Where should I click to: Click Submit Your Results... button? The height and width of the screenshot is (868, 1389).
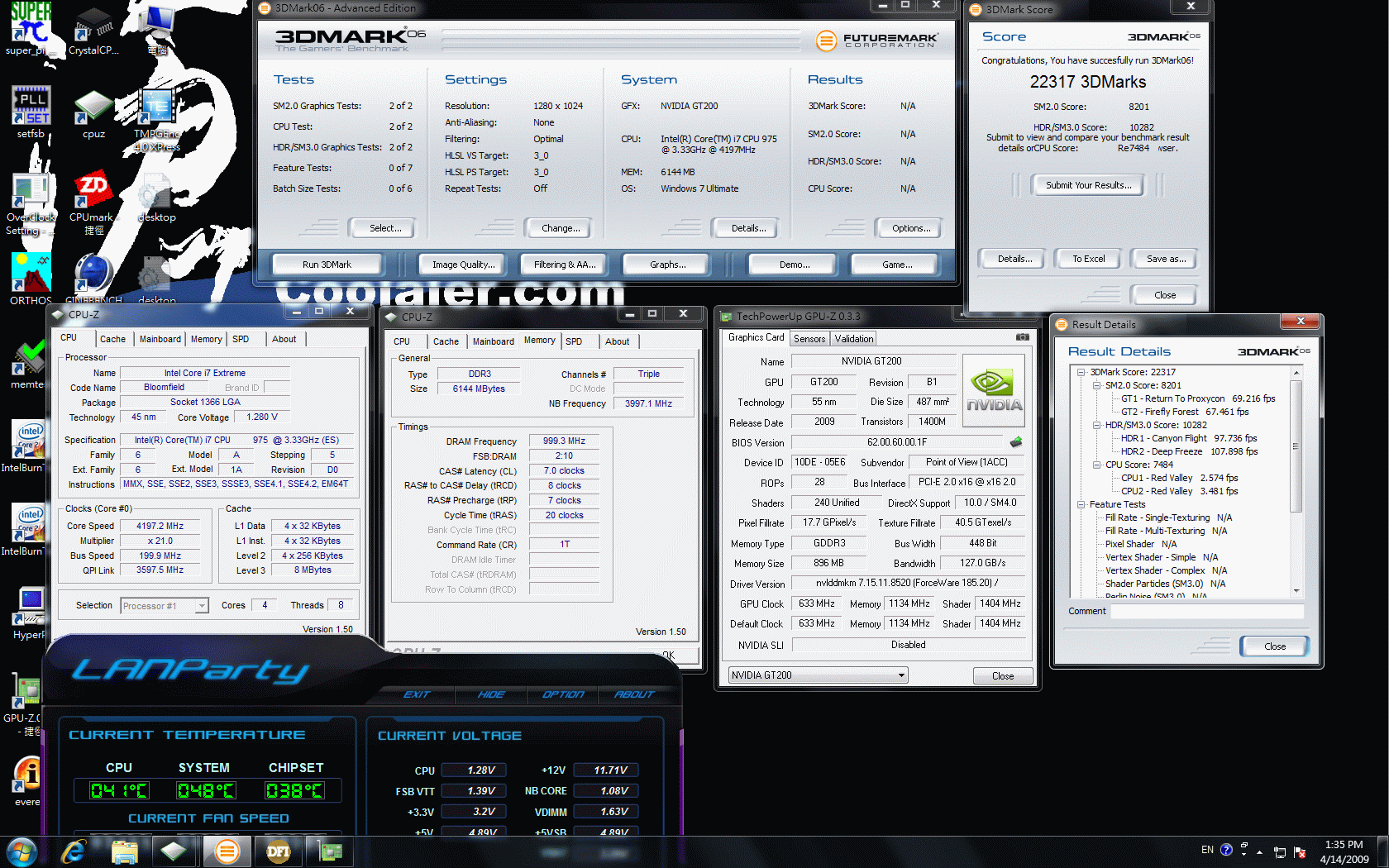1088,185
